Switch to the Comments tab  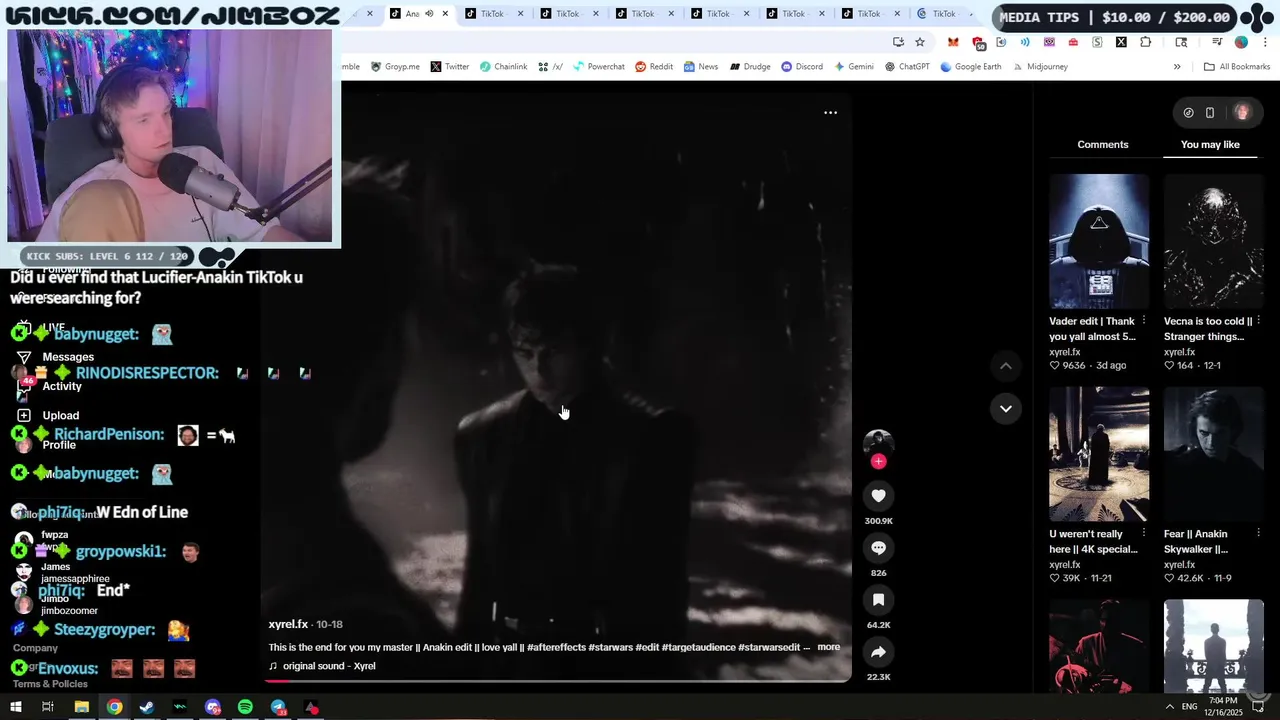pos(1103,145)
